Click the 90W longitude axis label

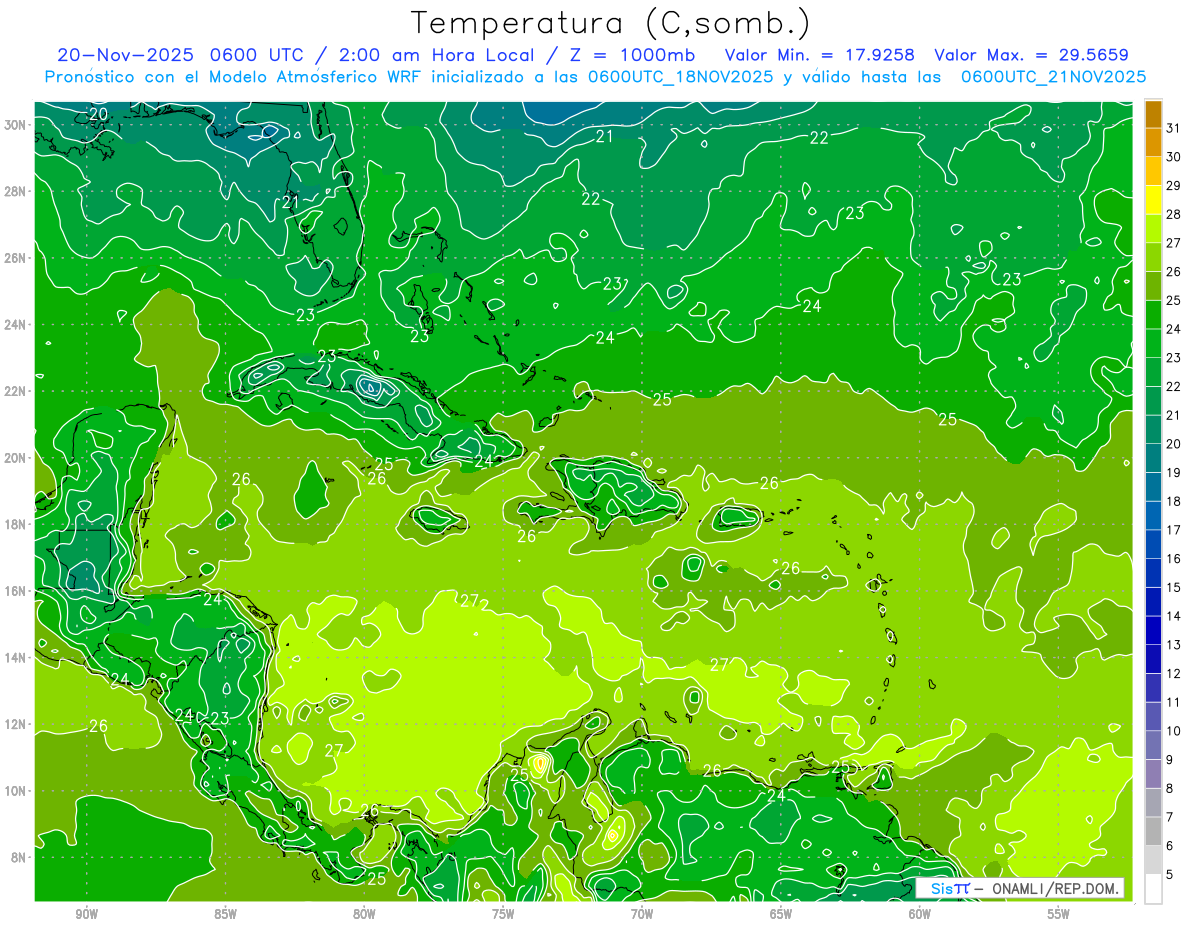click(86, 915)
